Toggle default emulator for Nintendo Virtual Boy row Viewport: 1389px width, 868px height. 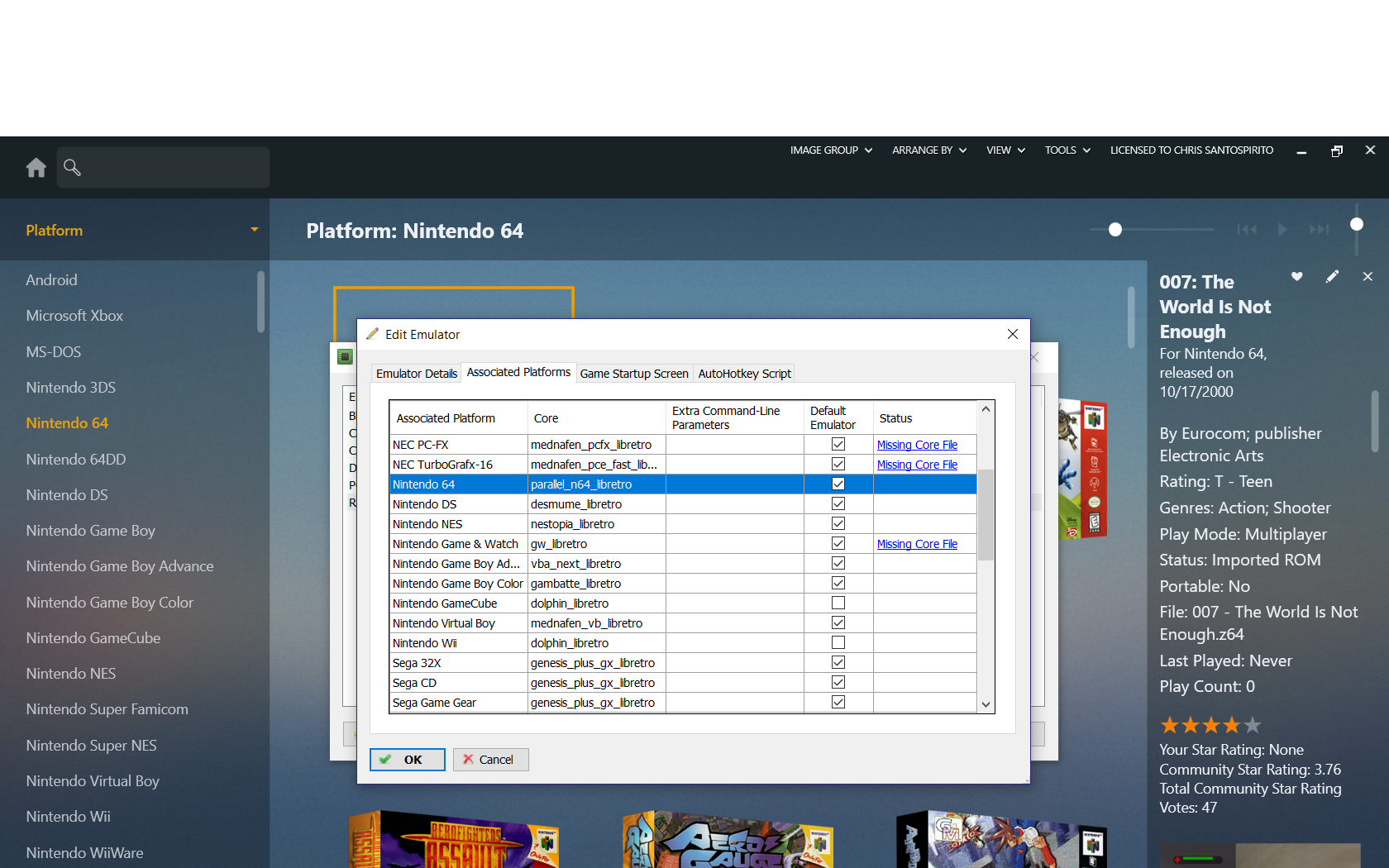tap(838, 622)
